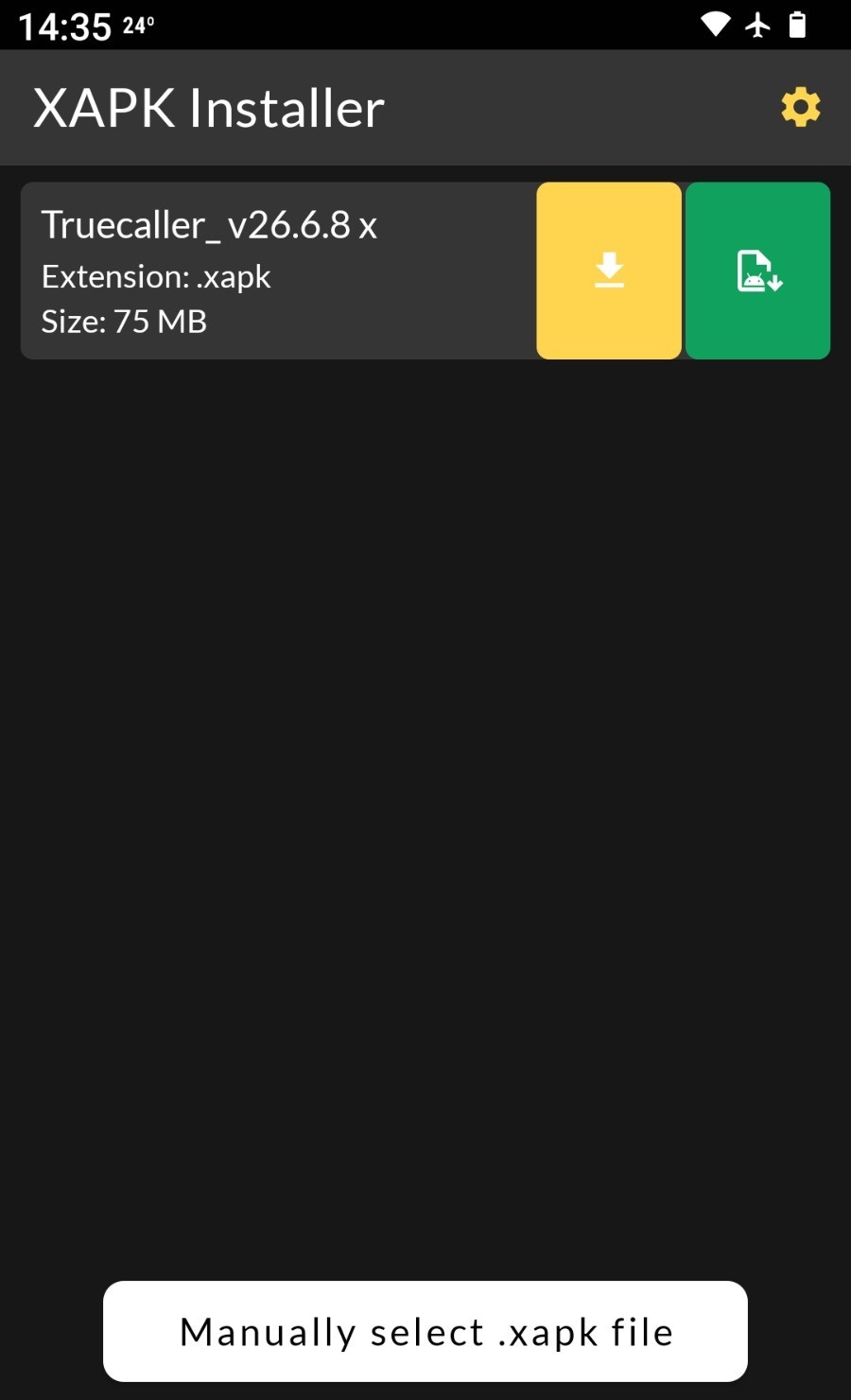Tap the word file in bottom button

(642, 1332)
